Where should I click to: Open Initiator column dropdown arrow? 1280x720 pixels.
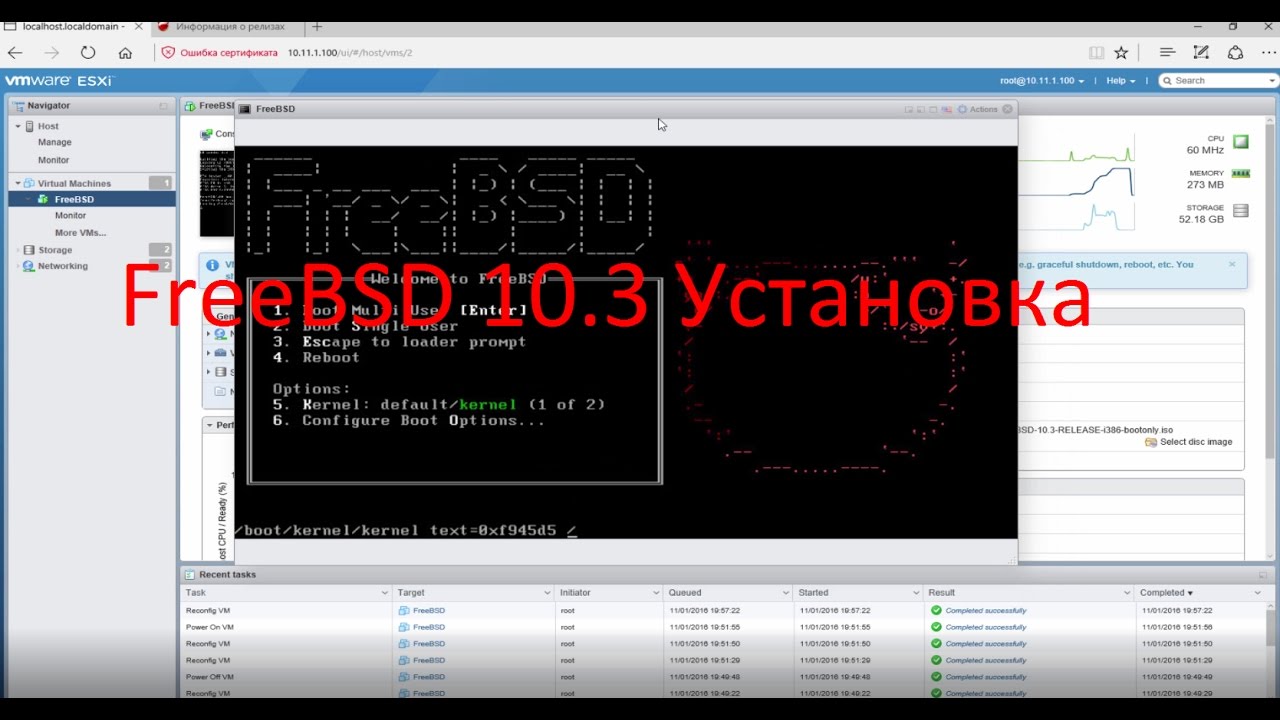656,593
